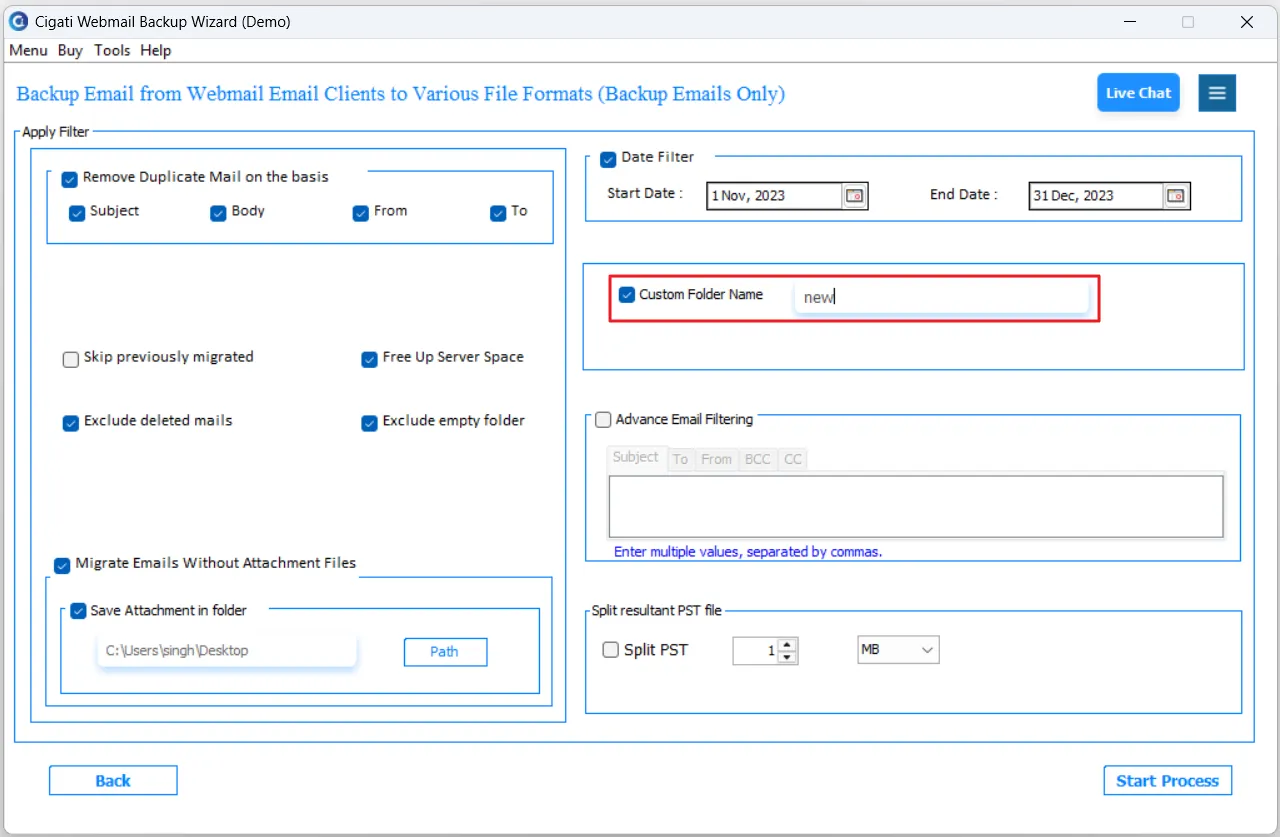Enable the Split PST checkbox
1280x837 pixels.
pyautogui.click(x=610, y=650)
